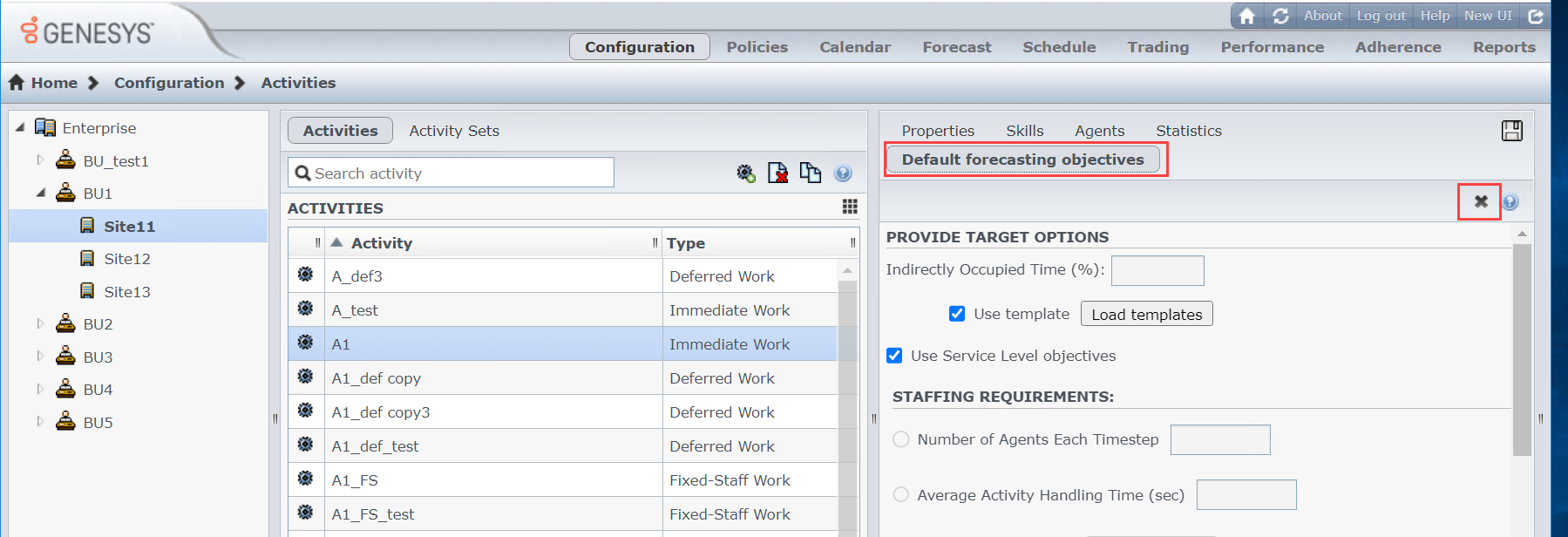The width and height of the screenshot is (1568, 537).
Task: Click the new activity gear icon
Action: [745, 173]
